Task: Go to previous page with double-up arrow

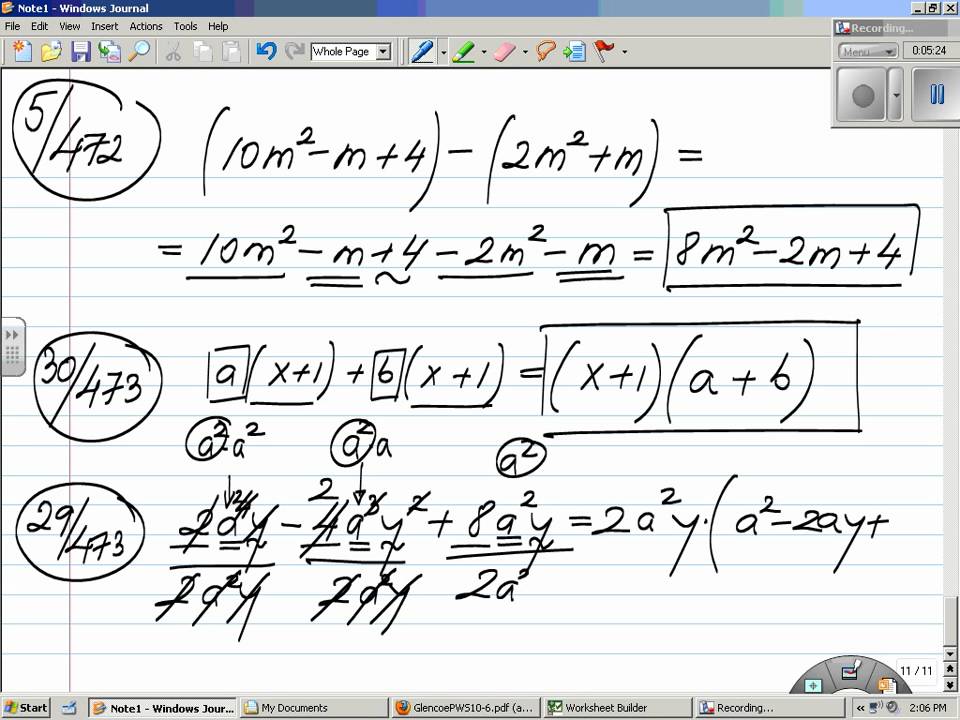Action: click(950, 670)
